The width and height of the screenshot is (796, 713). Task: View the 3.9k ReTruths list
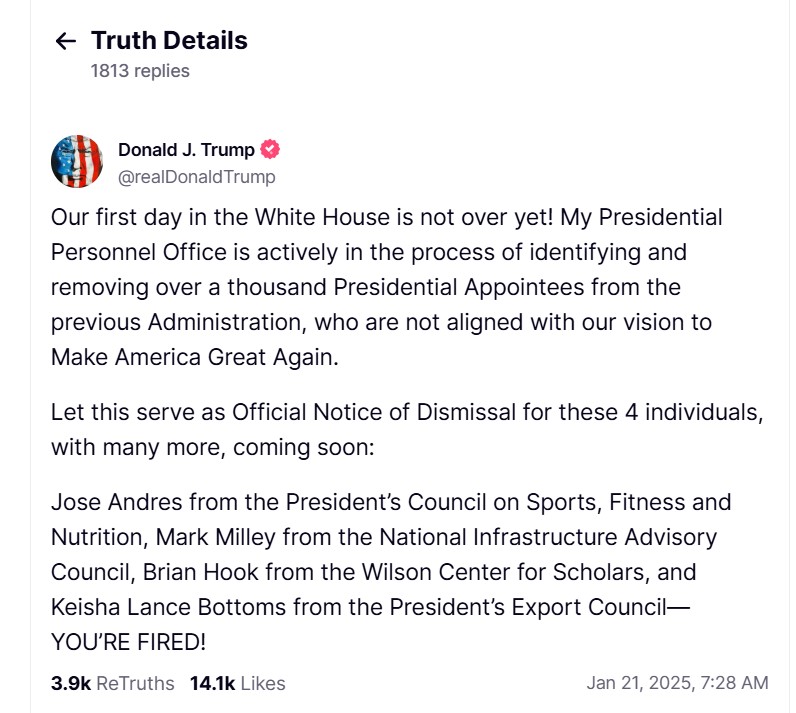[x=112, y=684]
